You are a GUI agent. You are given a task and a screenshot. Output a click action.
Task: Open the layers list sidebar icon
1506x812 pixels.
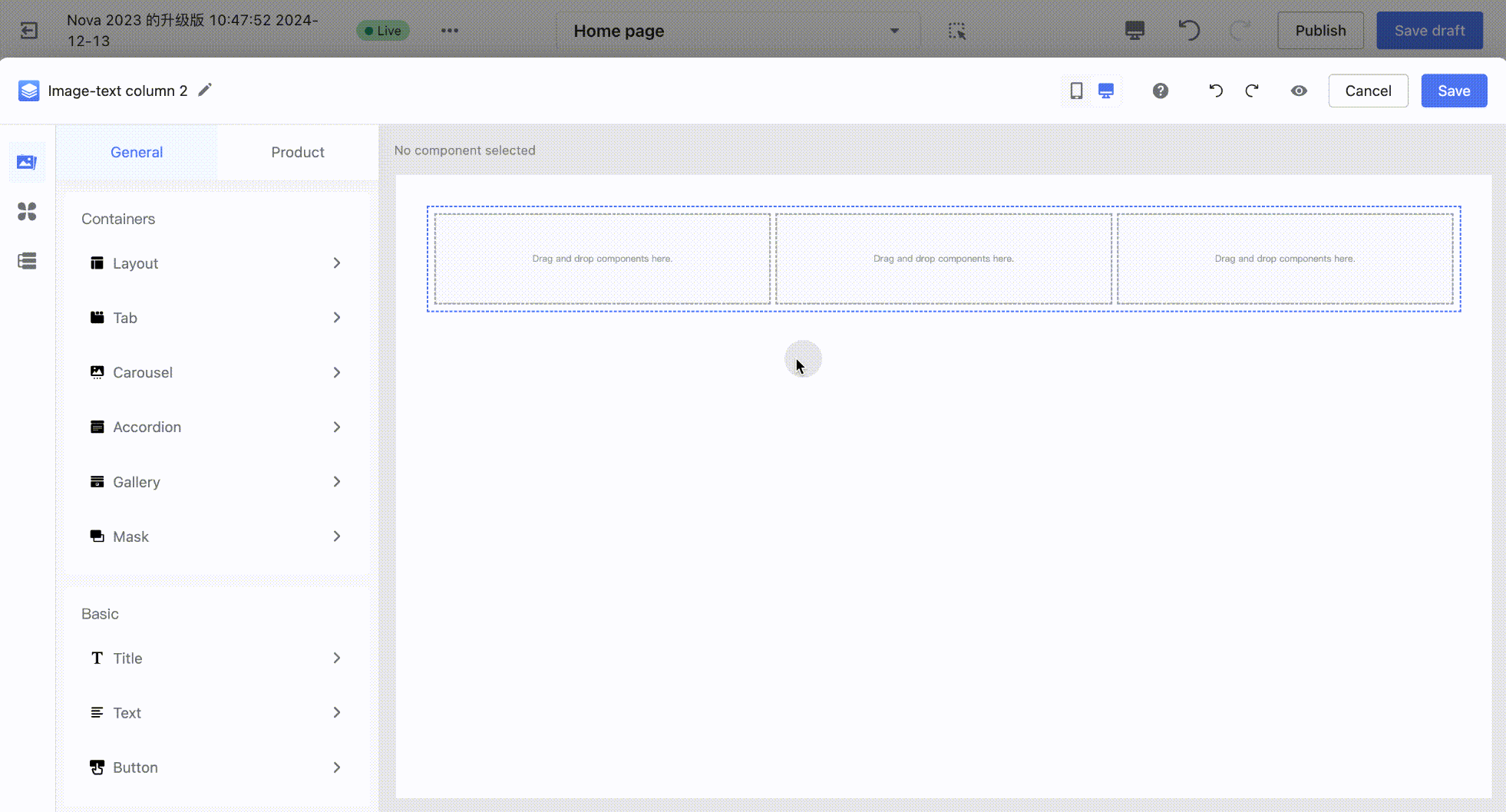click(27, 261)
